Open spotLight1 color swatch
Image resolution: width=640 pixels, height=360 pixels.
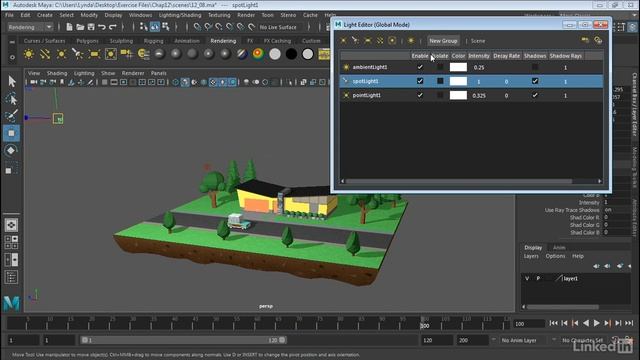click(458, 81)
